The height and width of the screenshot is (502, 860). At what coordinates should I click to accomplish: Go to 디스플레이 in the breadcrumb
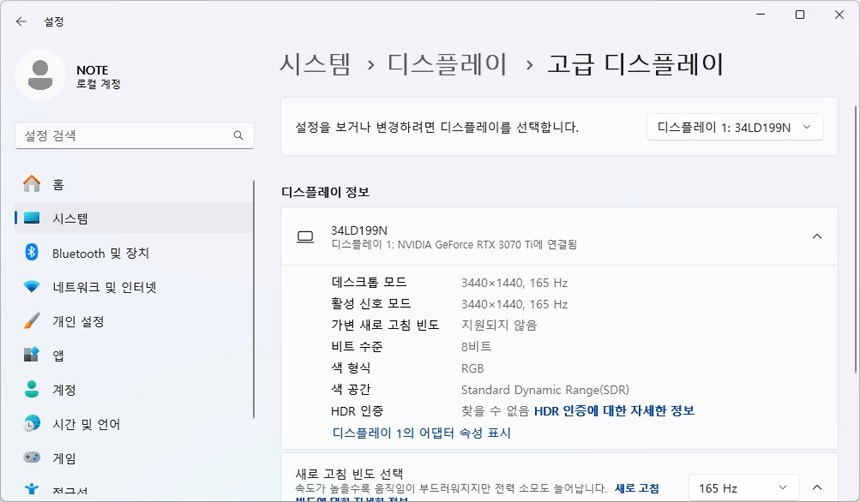pos(447,65)
